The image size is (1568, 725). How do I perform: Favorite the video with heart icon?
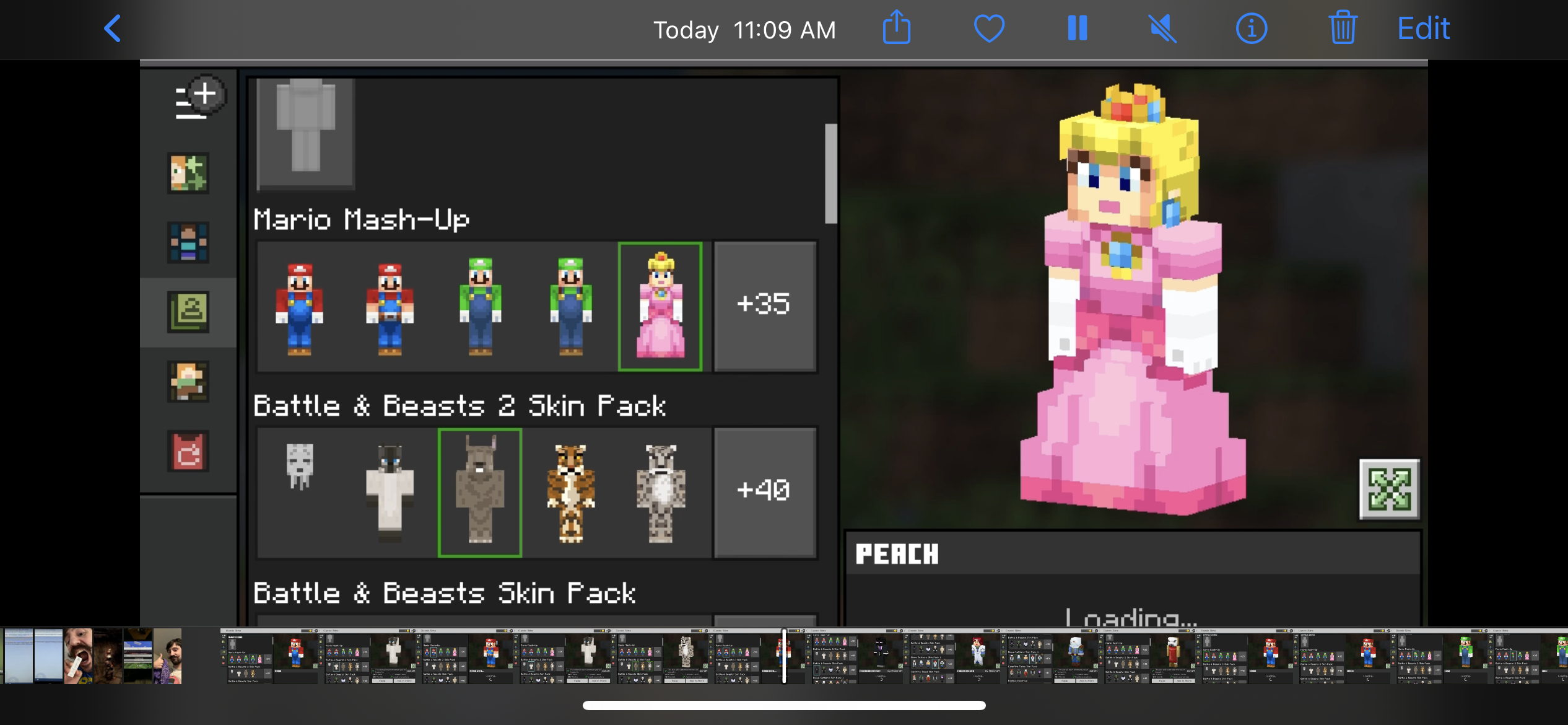[989, 29]
